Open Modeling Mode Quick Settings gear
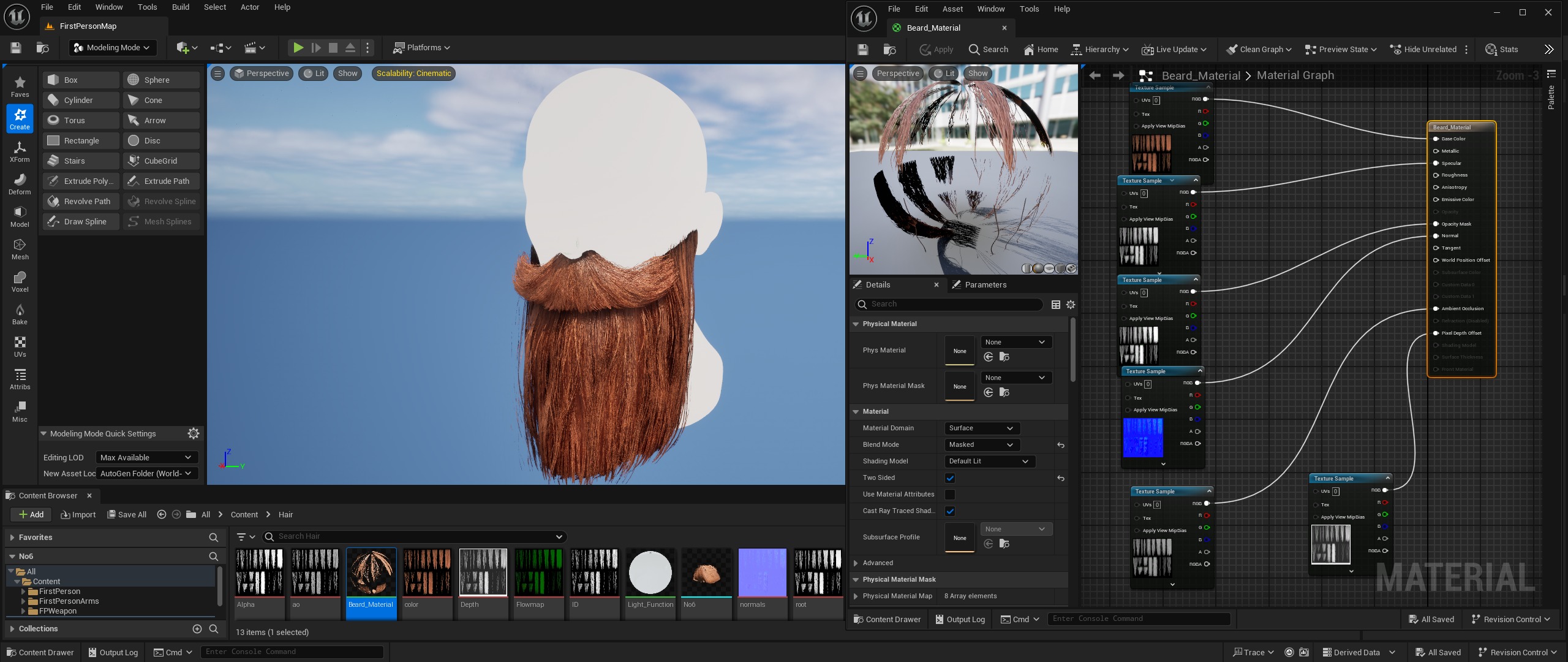The width and height of the screenshot is (1568, 662). pos(194,433)
